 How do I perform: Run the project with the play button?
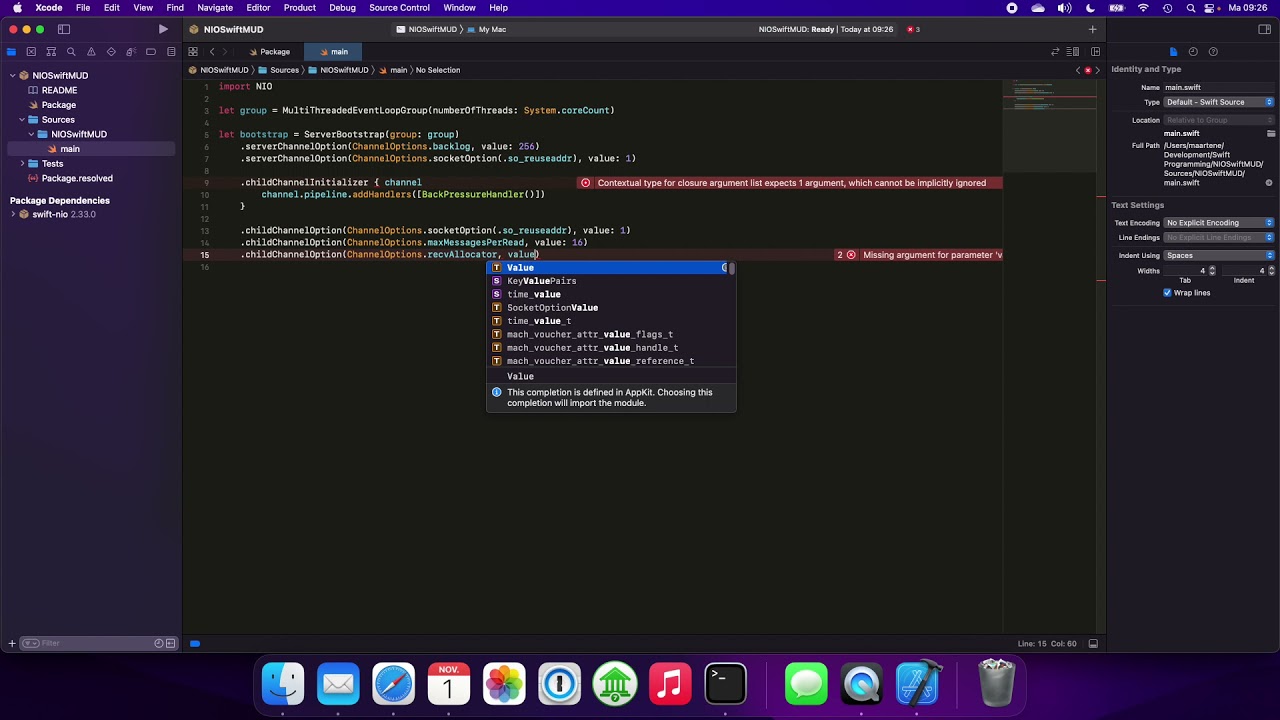click(163, 29)
